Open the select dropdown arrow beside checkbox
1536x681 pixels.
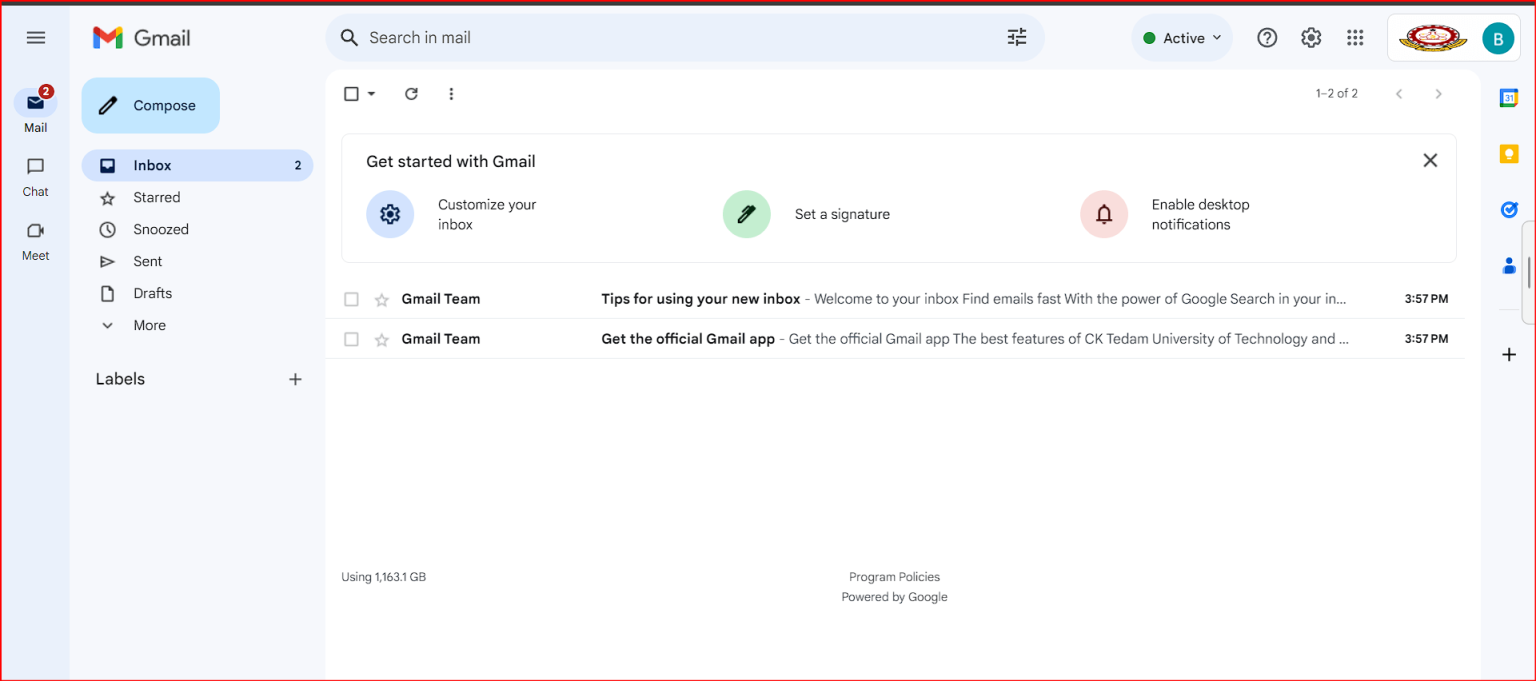coord(372,94)
